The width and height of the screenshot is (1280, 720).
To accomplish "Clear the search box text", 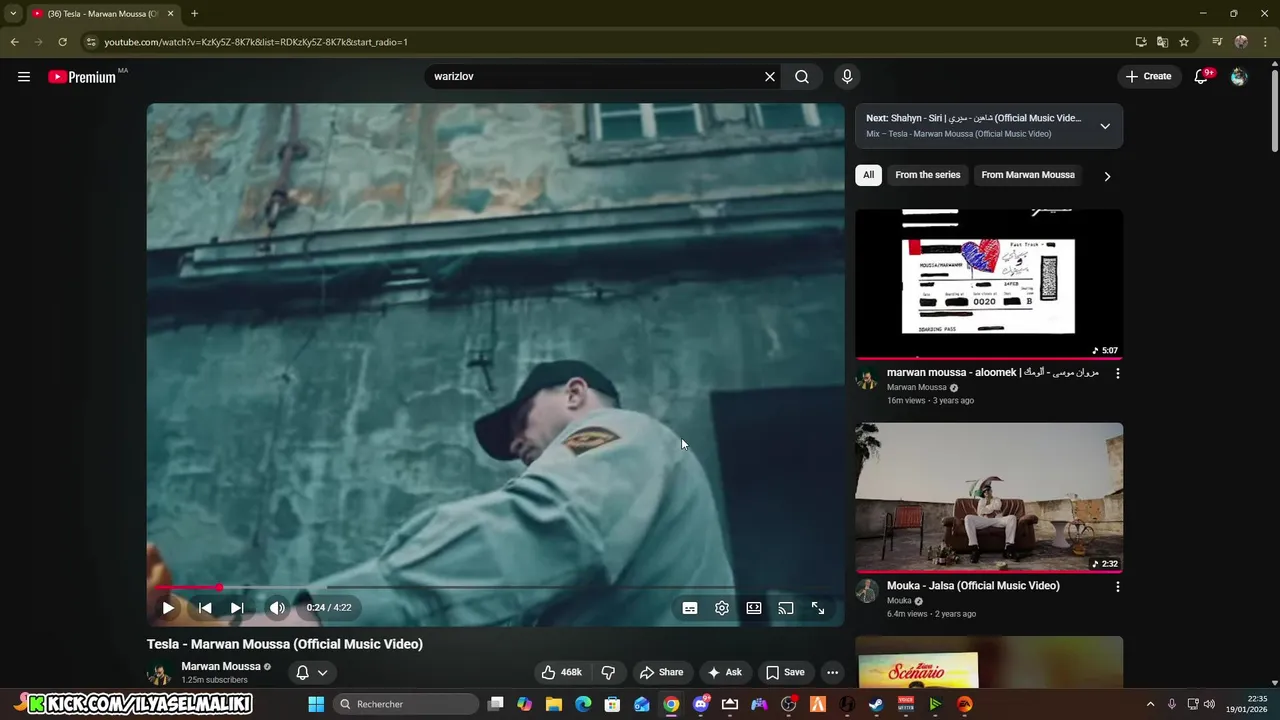I will click(770, 76).
